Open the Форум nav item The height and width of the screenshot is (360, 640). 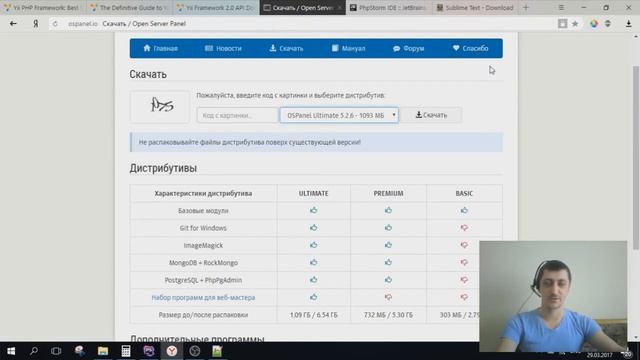pos(409,48)
